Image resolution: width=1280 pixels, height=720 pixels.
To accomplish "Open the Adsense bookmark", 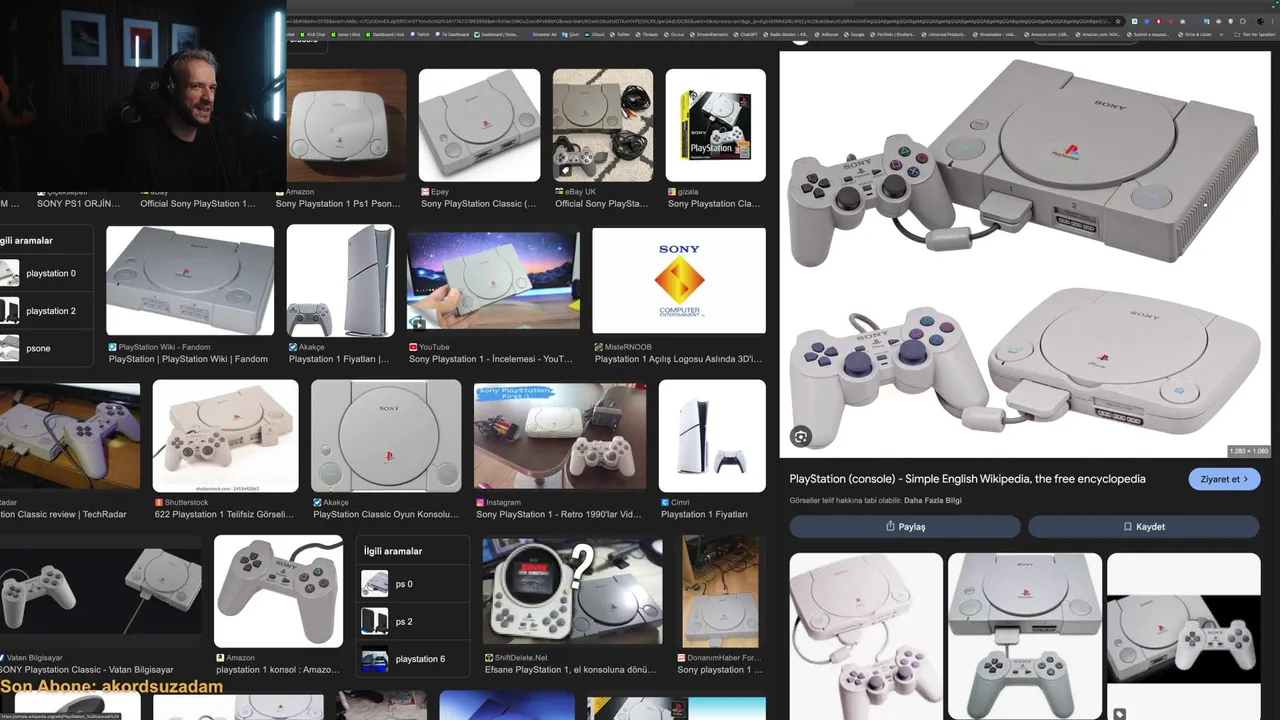I will tap(827, 34).
